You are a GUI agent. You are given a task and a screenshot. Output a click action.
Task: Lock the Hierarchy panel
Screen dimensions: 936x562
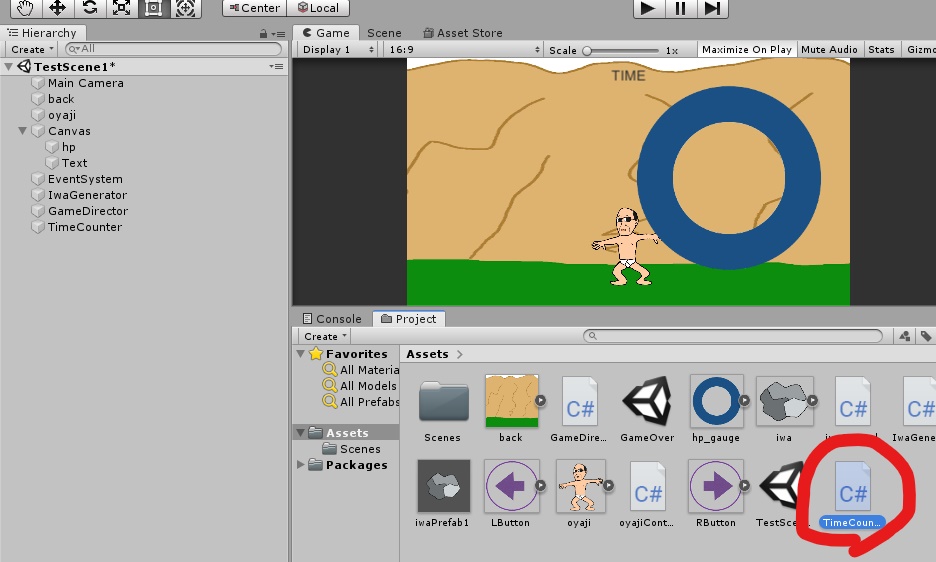(x=263, y=34)
